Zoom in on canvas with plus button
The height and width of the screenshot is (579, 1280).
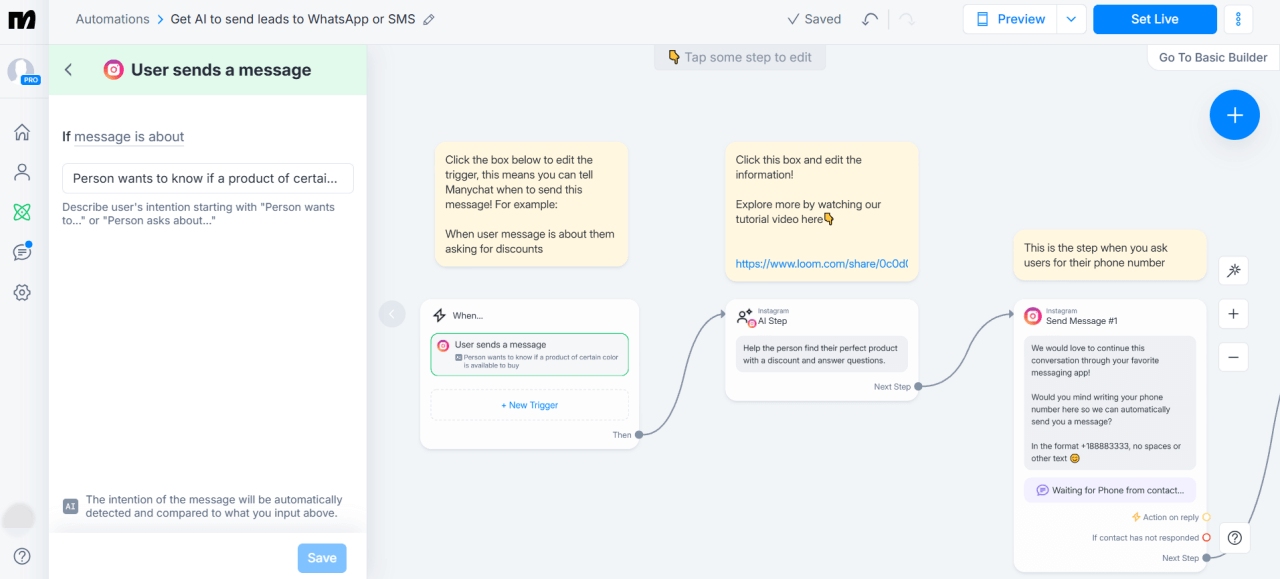(1233, 314)
